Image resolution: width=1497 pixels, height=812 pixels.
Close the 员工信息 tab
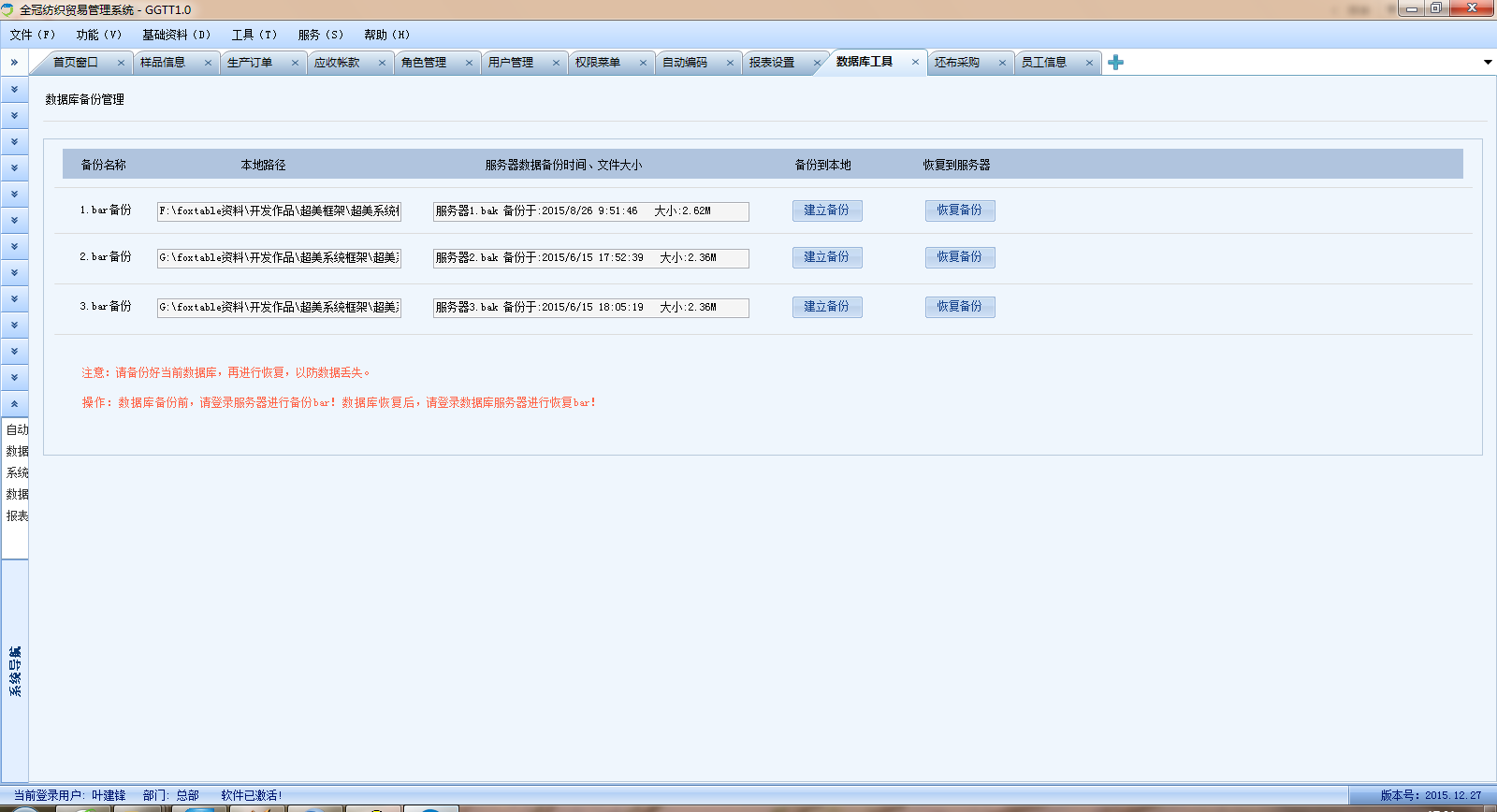coord(1089,63)
